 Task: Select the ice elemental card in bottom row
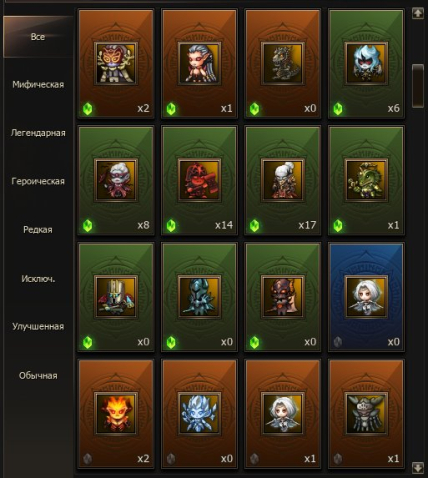[x=199, y=414]
